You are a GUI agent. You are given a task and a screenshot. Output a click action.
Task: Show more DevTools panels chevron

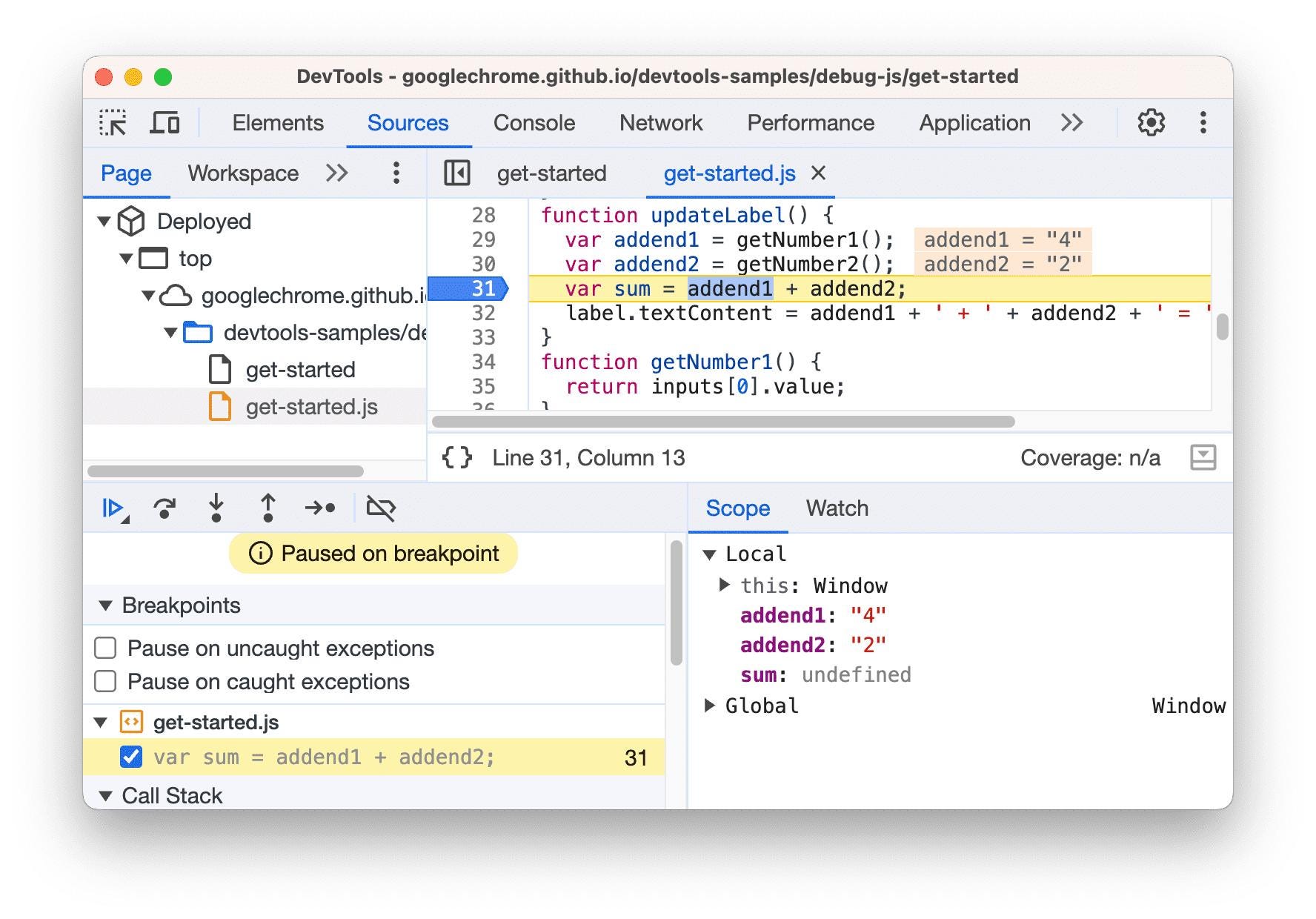1071,123
